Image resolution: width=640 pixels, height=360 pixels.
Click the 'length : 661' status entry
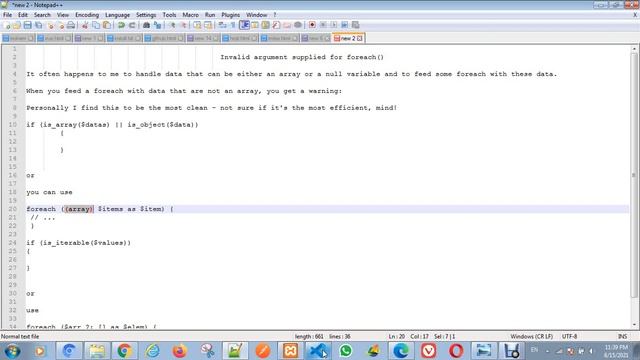(309, 337)
